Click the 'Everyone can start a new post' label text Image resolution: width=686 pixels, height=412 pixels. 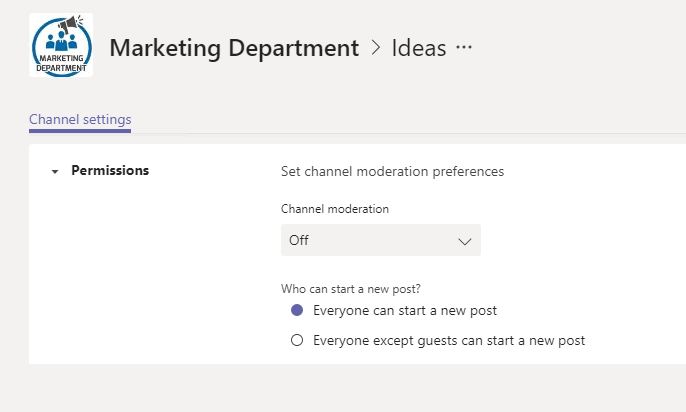(x=405, y=310)
